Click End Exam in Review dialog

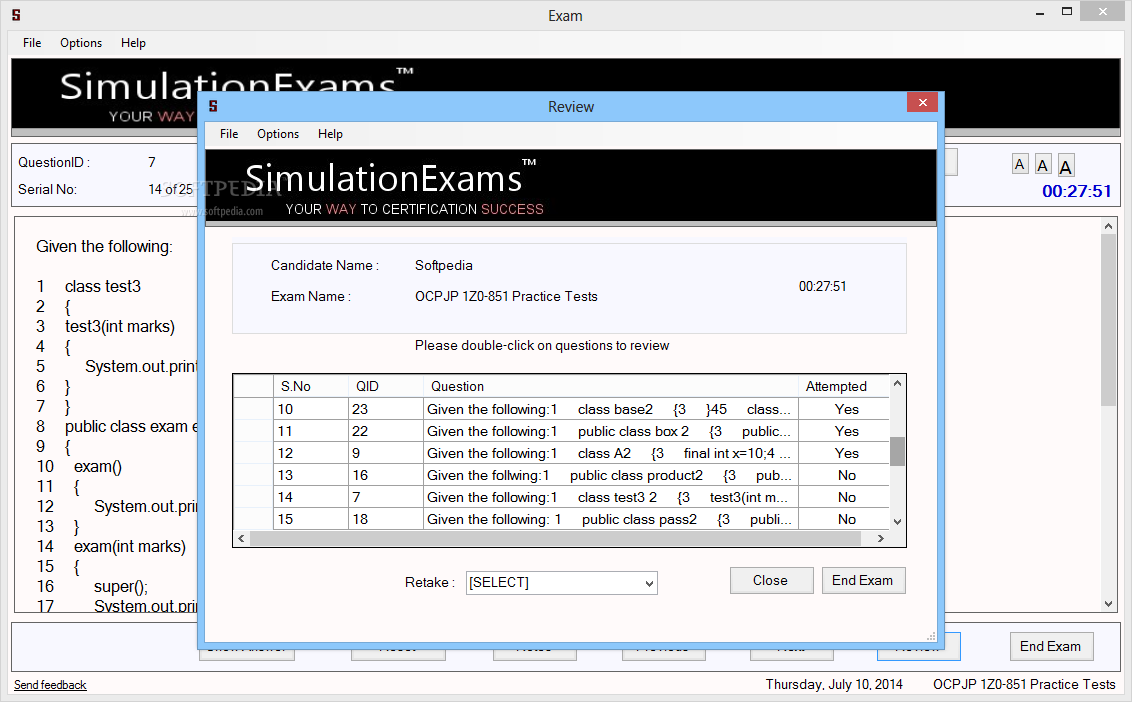click(x=863, y=581)
